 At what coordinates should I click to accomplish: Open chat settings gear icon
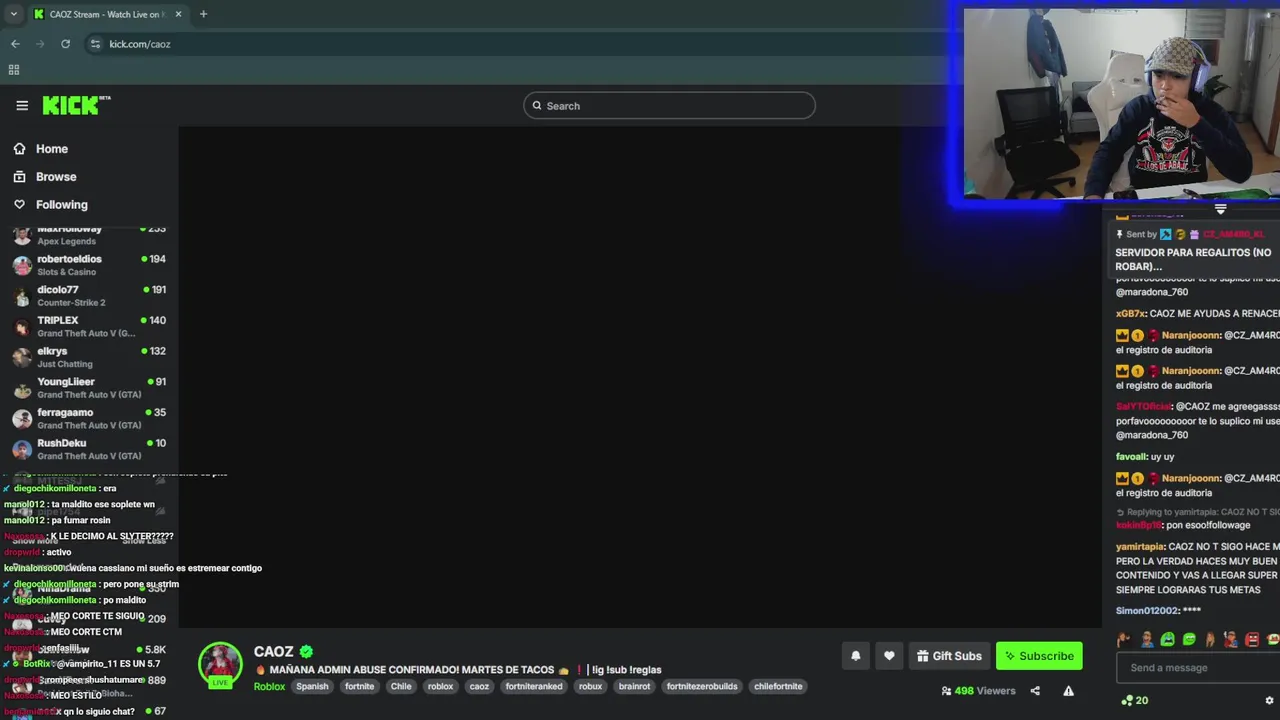pyautogui.click(x=1269, y=701)
